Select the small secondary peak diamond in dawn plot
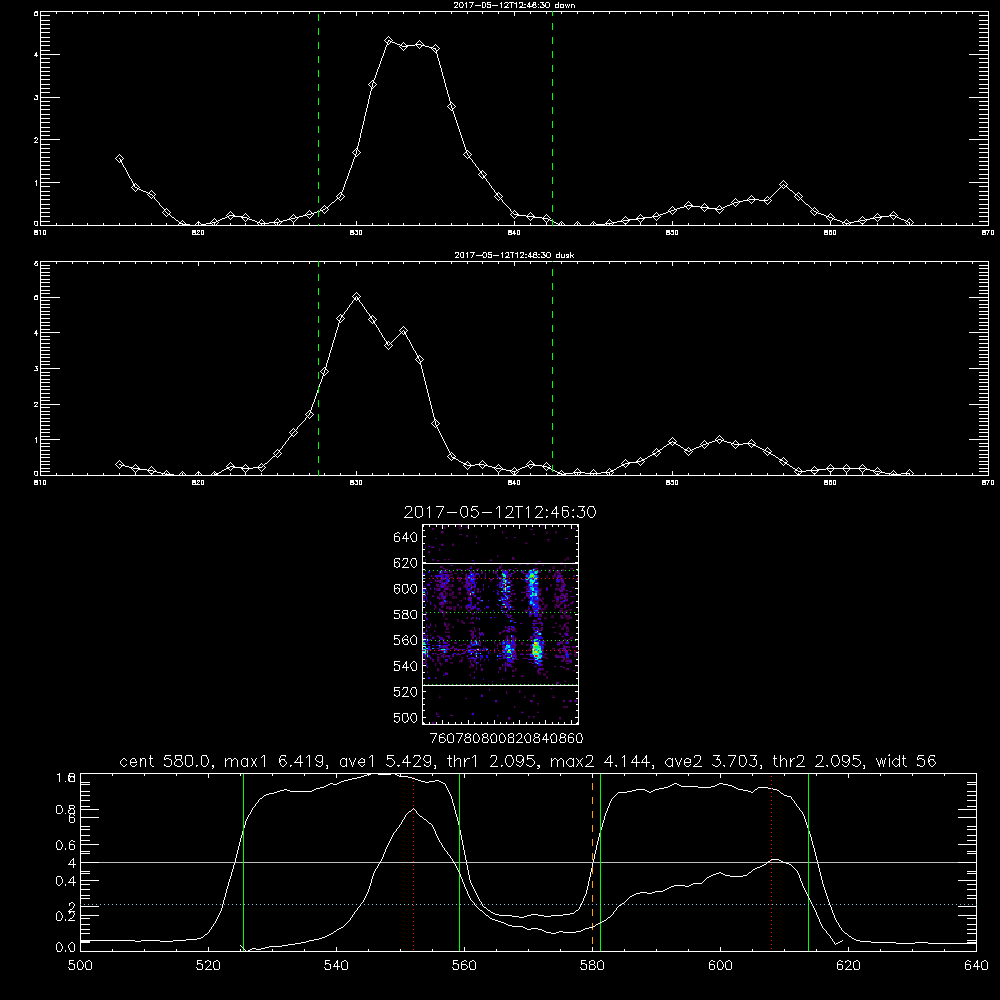1000x1000 pixels. click(784, 185)
